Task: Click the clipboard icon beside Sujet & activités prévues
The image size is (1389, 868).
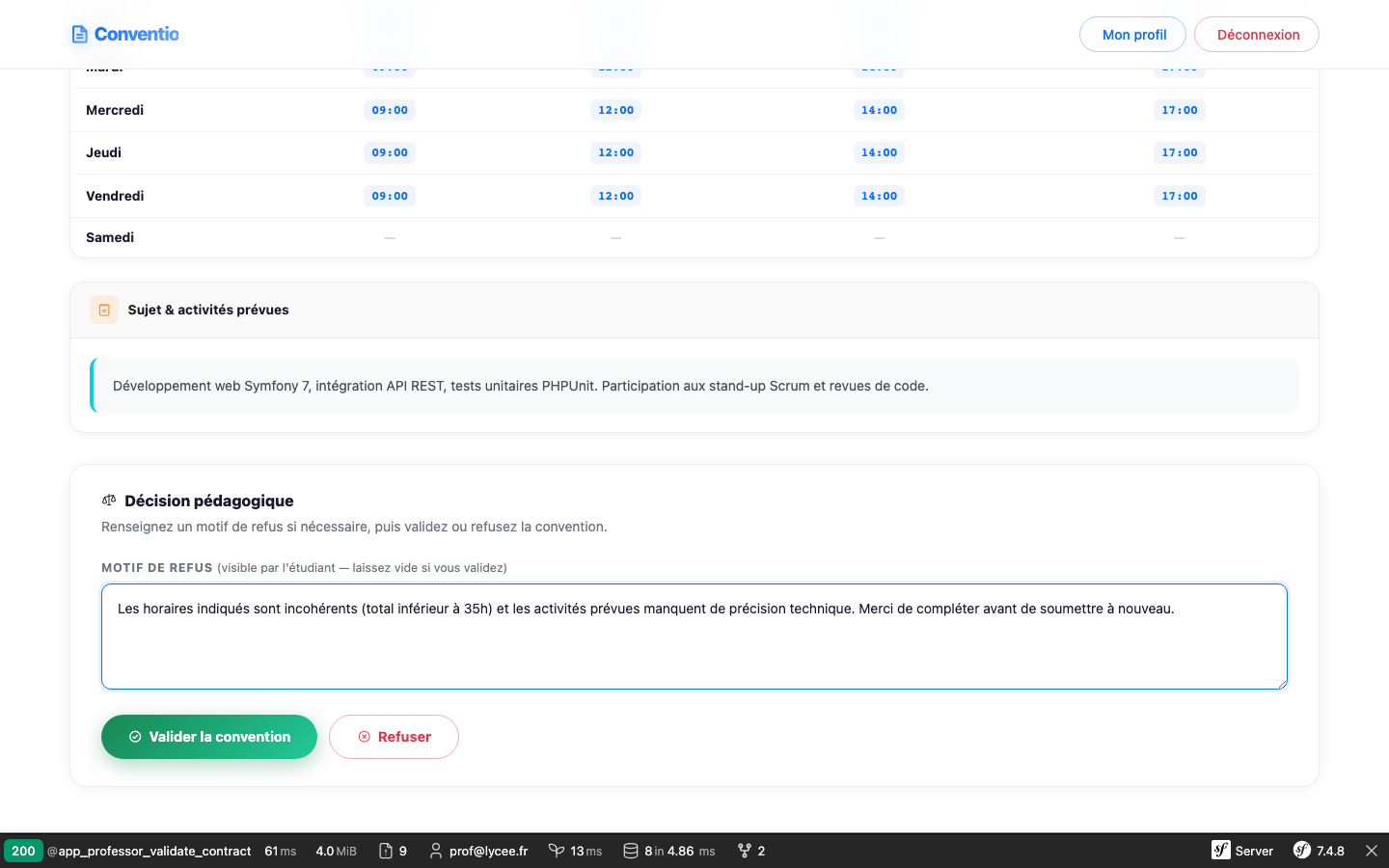Action: (104, 310)
